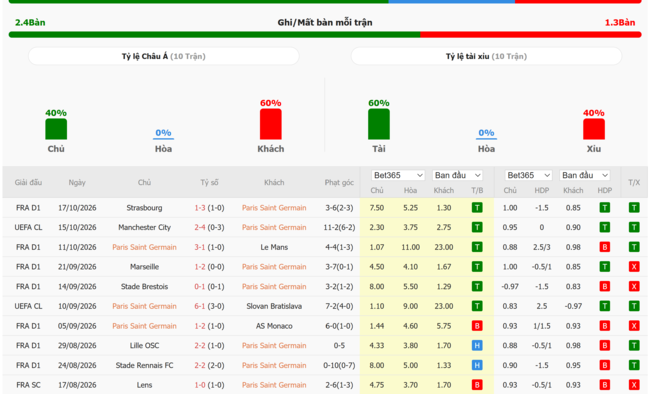Click the 0-10(0-7) corner stat
The height and width of the screenshot is (394, 650).
[x=339, y=365]
